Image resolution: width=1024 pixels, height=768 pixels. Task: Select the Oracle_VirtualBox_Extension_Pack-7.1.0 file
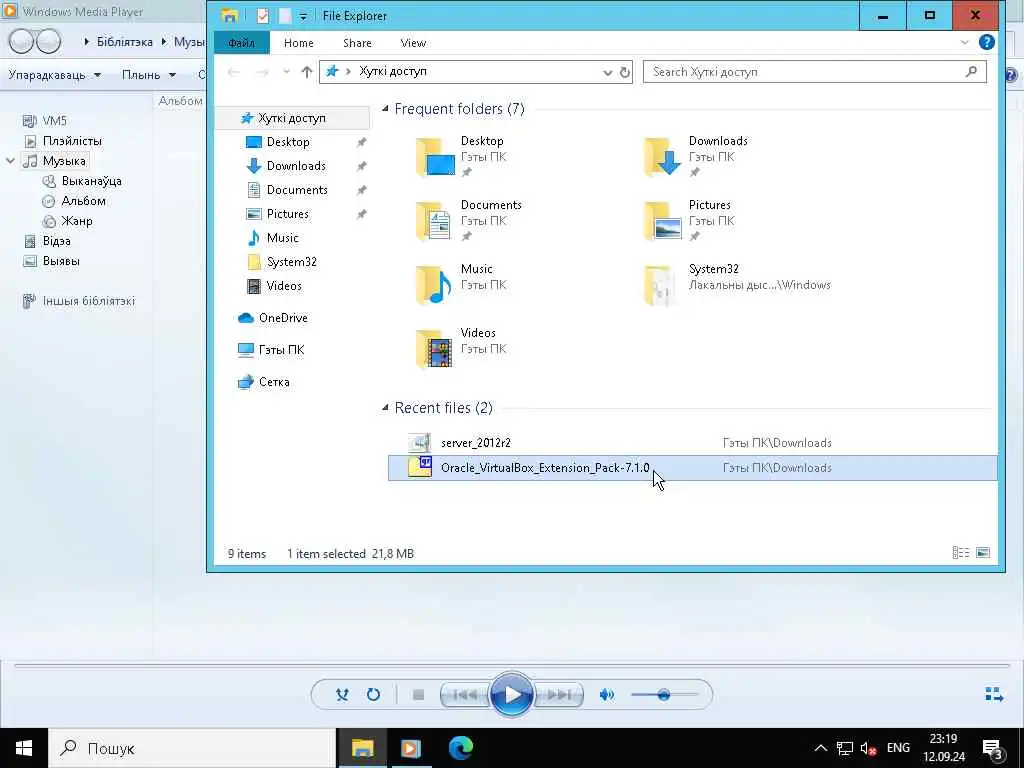[692, 468]
